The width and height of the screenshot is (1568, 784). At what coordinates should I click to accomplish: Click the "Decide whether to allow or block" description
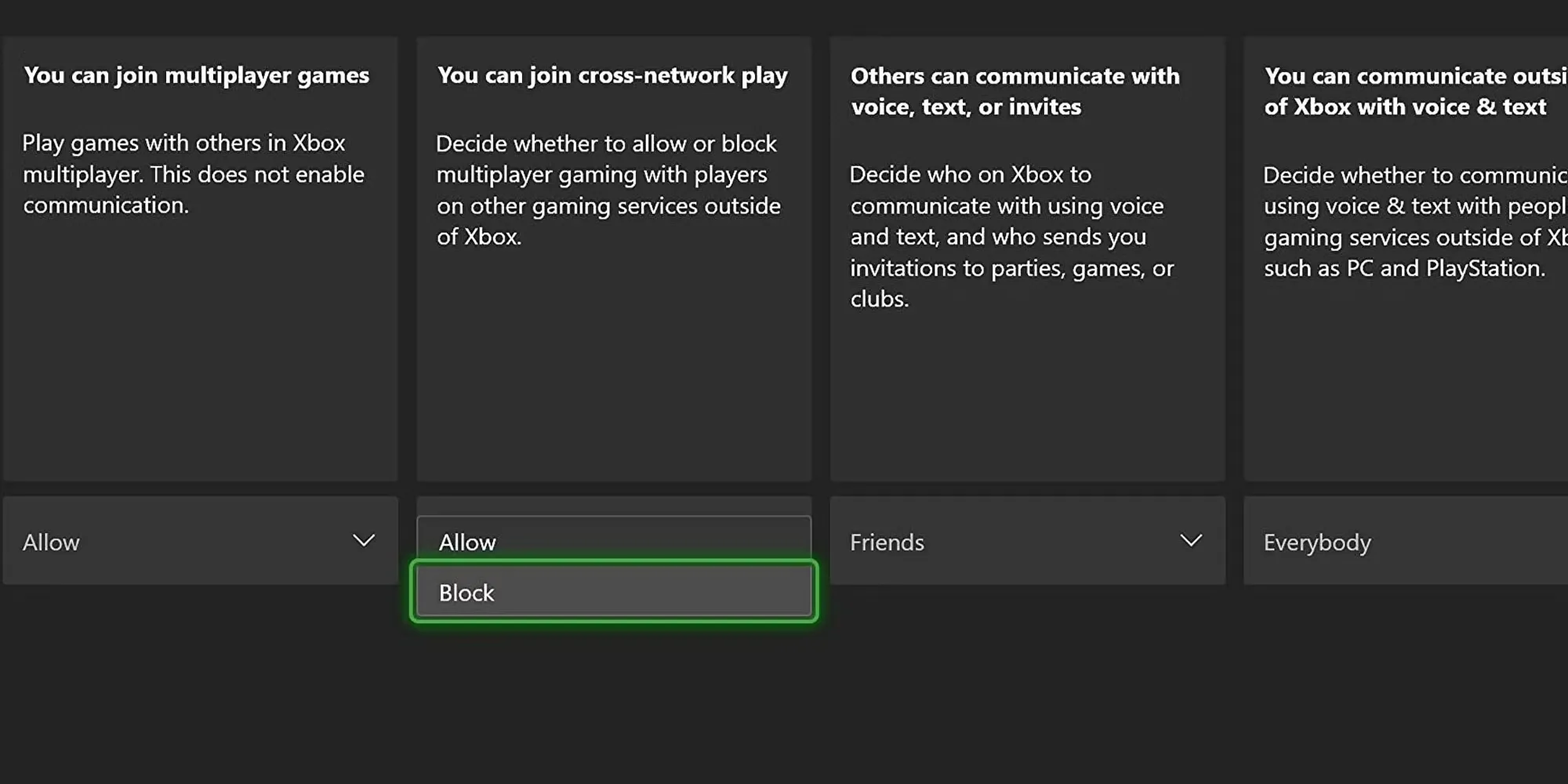point(608,190)
